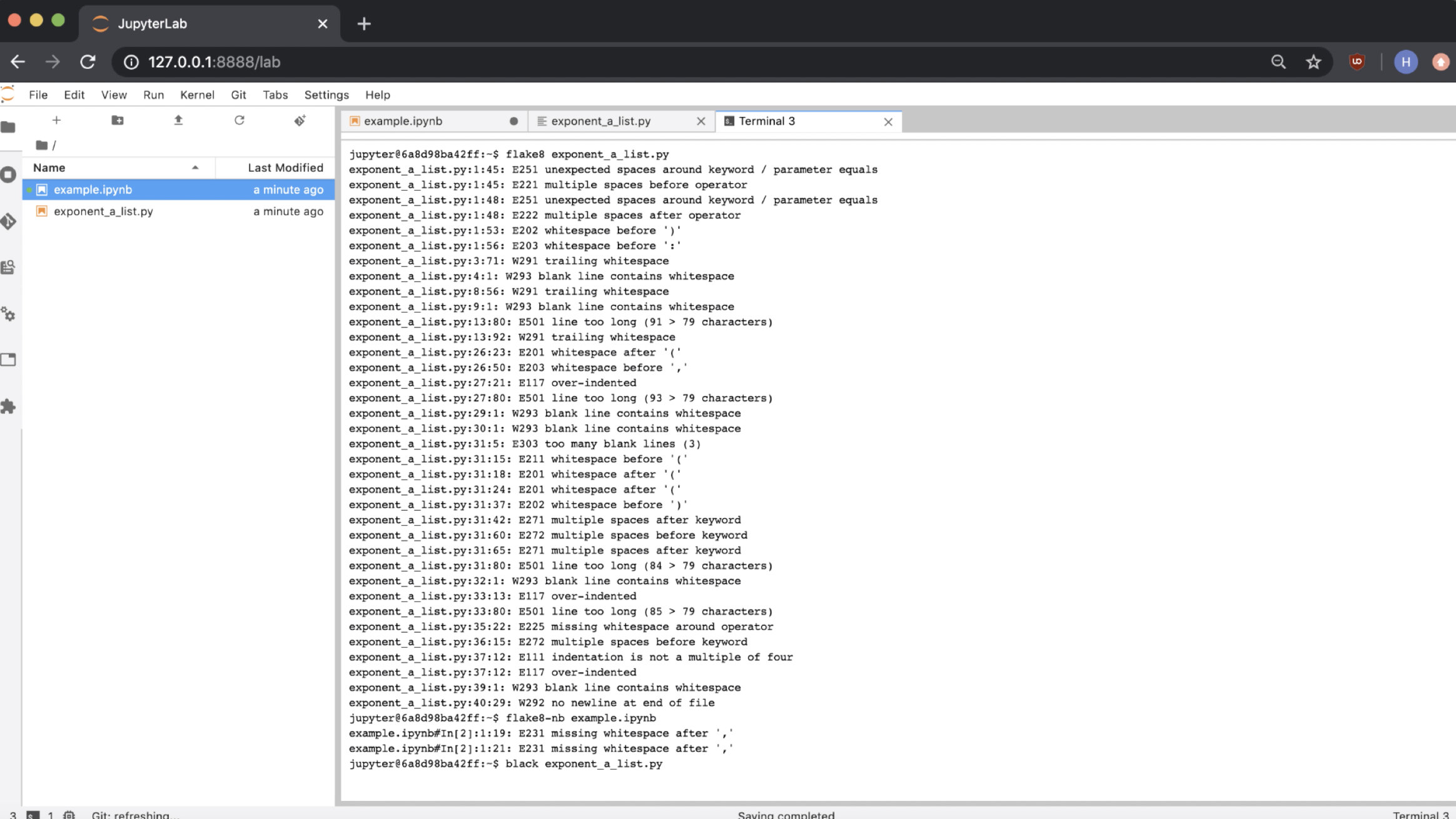
Task: Open the Open Tabs sidebar icon
Action: point(8,360)
